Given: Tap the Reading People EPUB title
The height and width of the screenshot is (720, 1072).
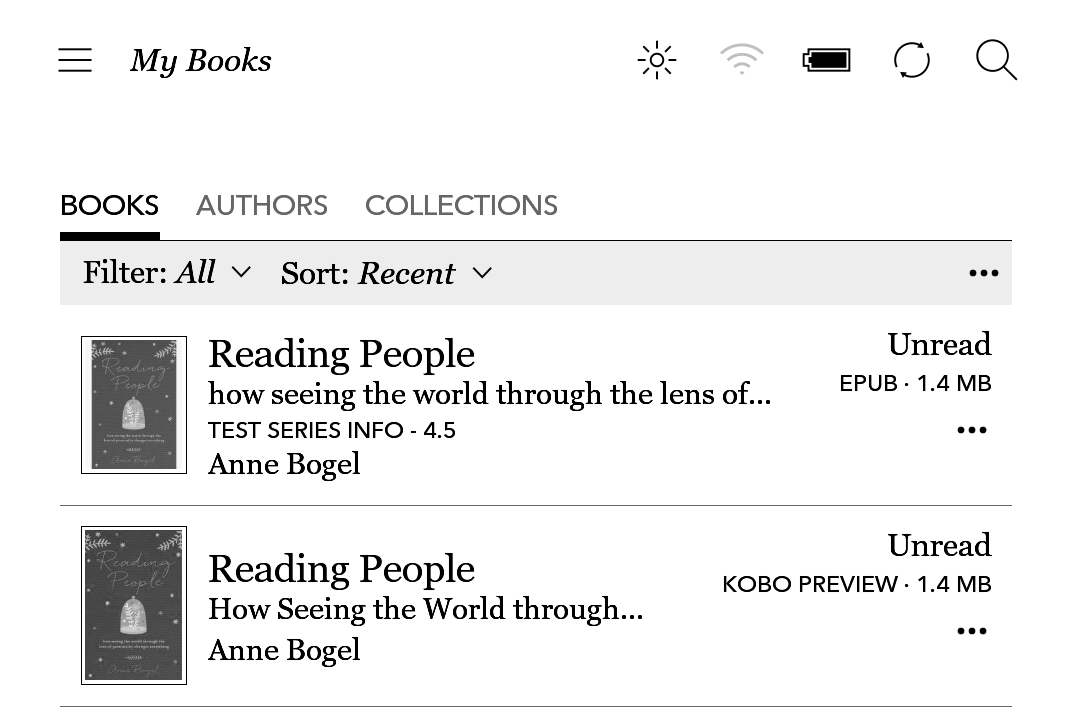Looking at the screenshot, I should 341,354.
